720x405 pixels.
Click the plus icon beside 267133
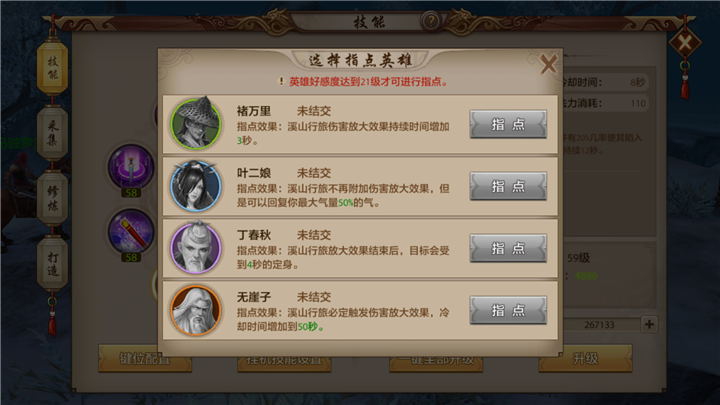[x=649, y=325]
